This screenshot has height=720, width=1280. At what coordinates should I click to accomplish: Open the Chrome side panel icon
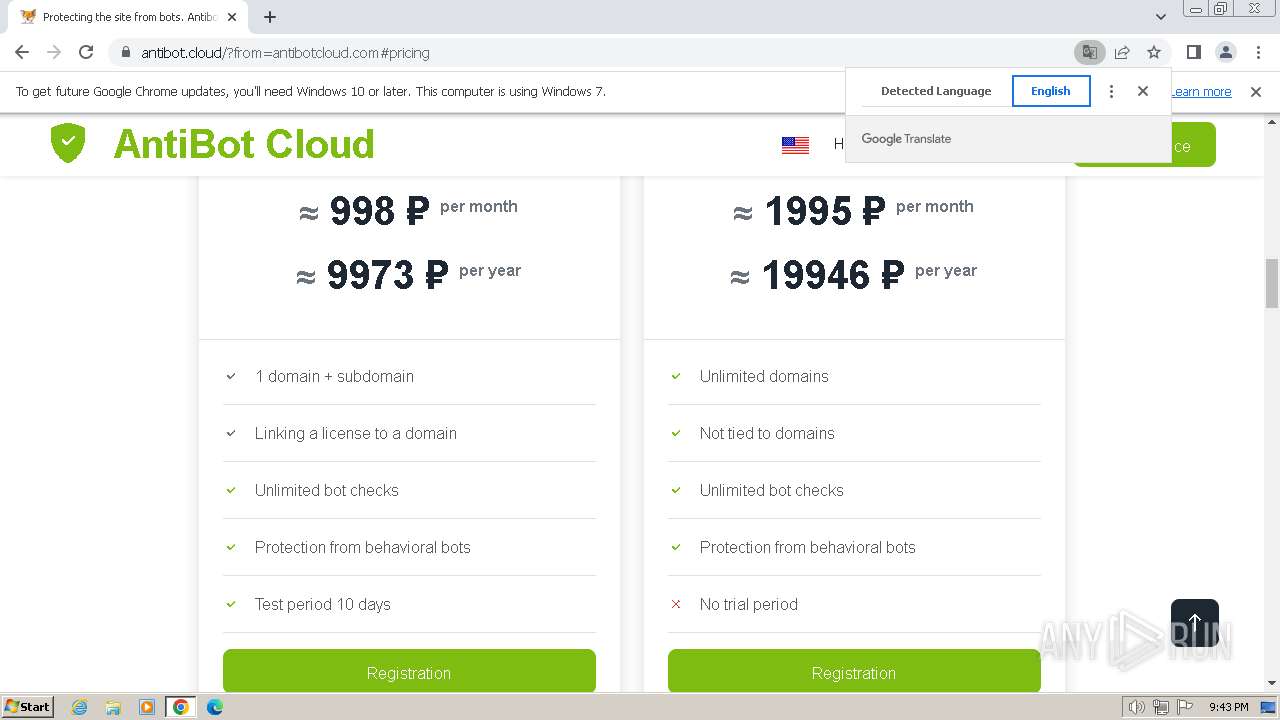[x=1193, y=53]
